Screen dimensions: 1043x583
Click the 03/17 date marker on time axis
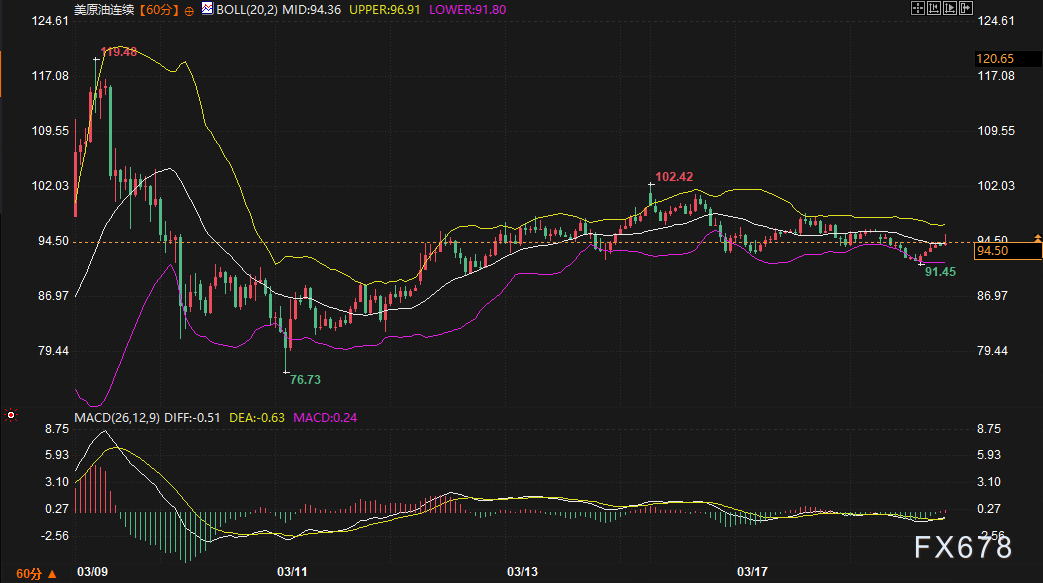[x=752, y=572]
